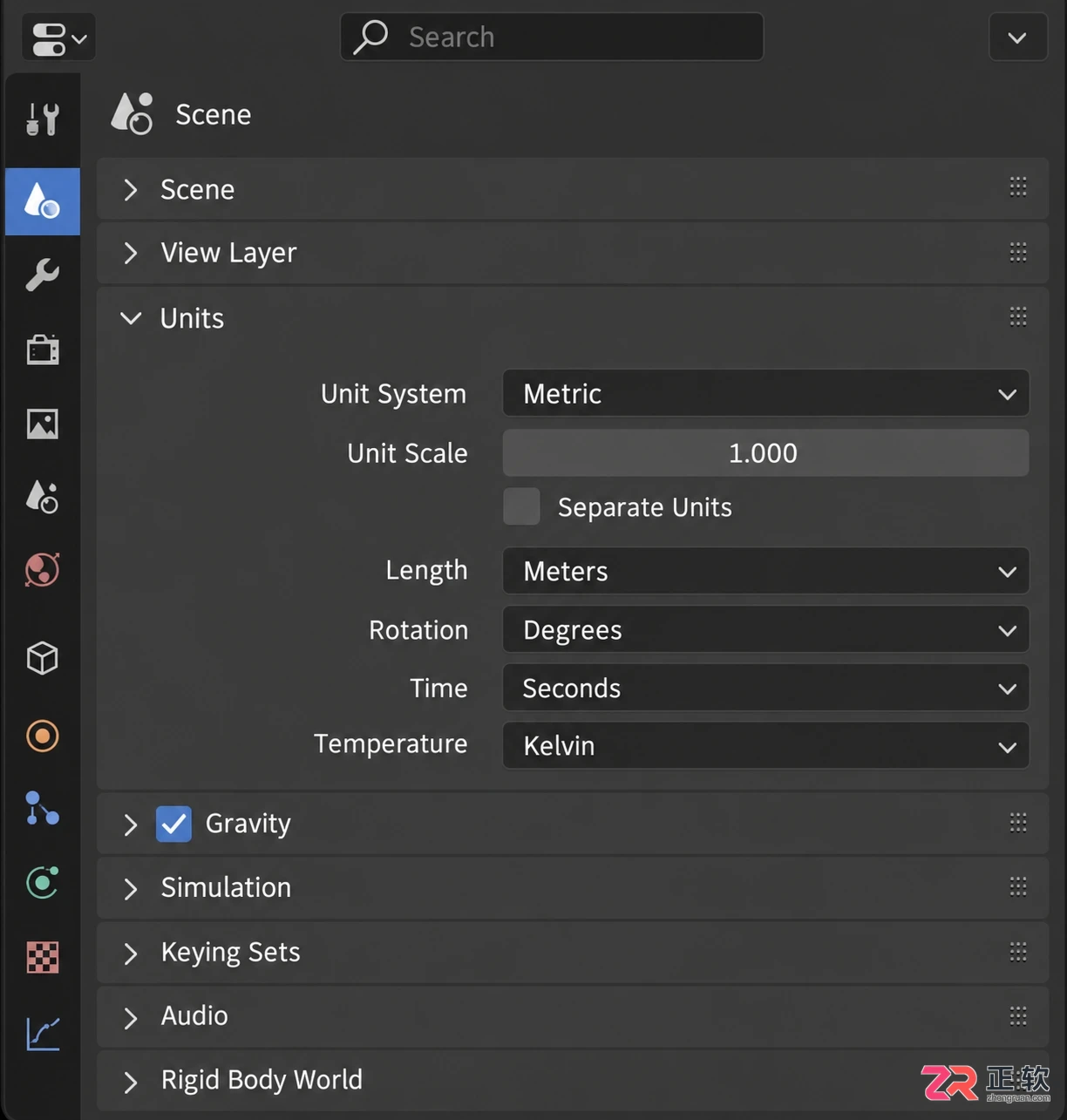Expand the Gravity panel
This screenshot has height=1120, width=1067.
131,825
